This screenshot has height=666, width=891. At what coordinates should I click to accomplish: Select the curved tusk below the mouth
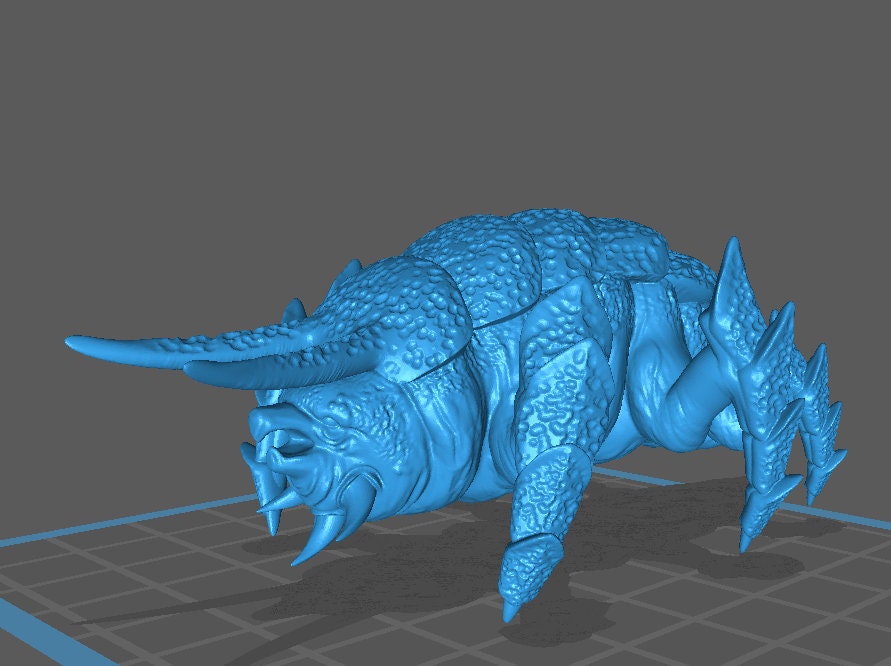(312, 544)
